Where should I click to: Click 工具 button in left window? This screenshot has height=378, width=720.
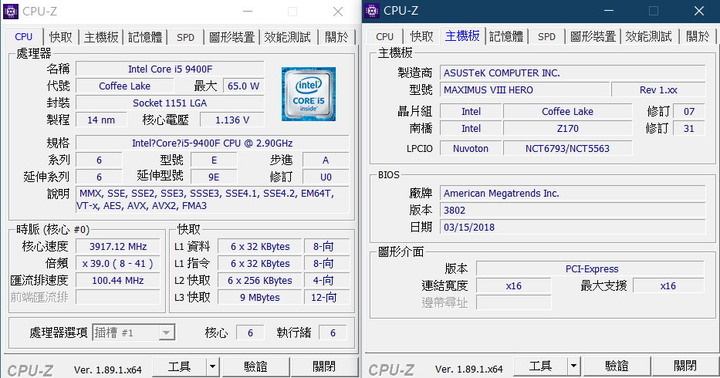179,367
